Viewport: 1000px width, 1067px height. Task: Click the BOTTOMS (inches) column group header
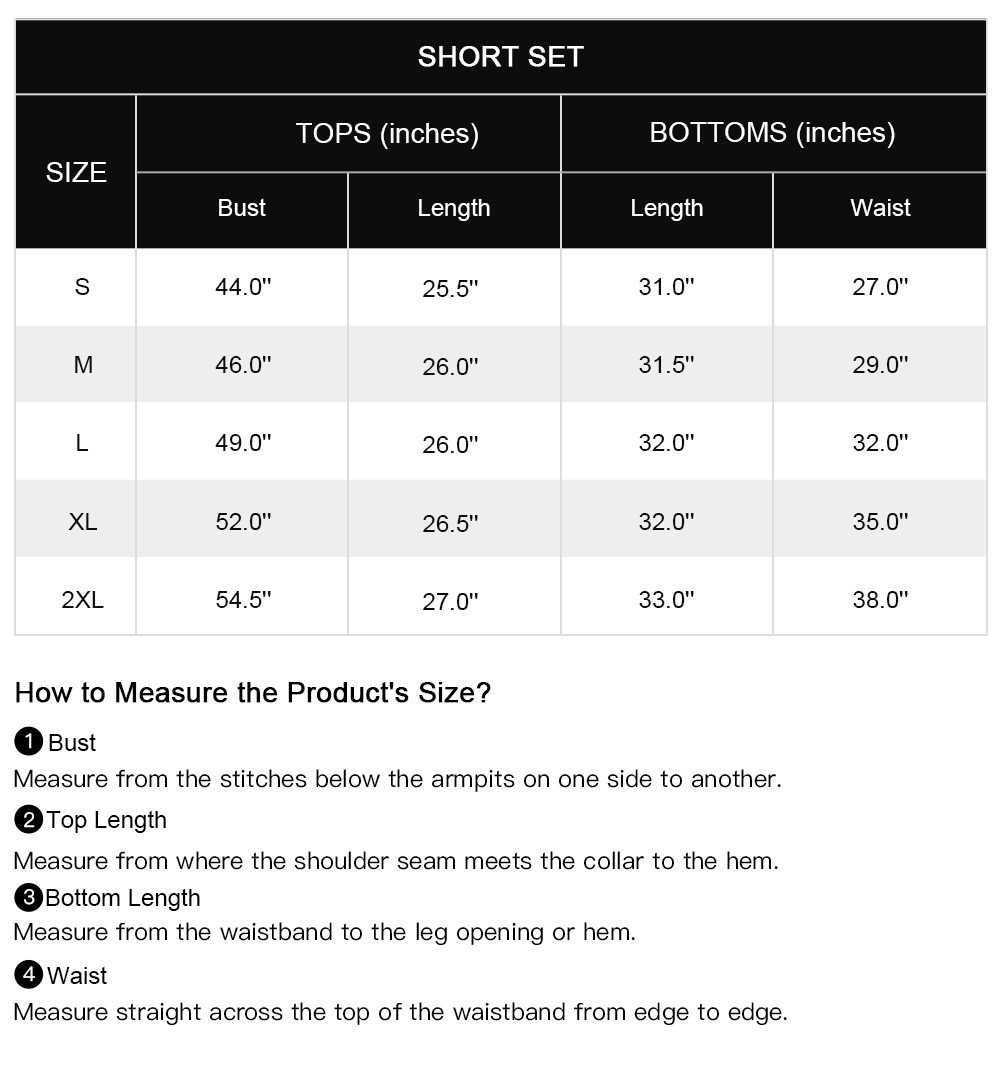coord(772,133)
